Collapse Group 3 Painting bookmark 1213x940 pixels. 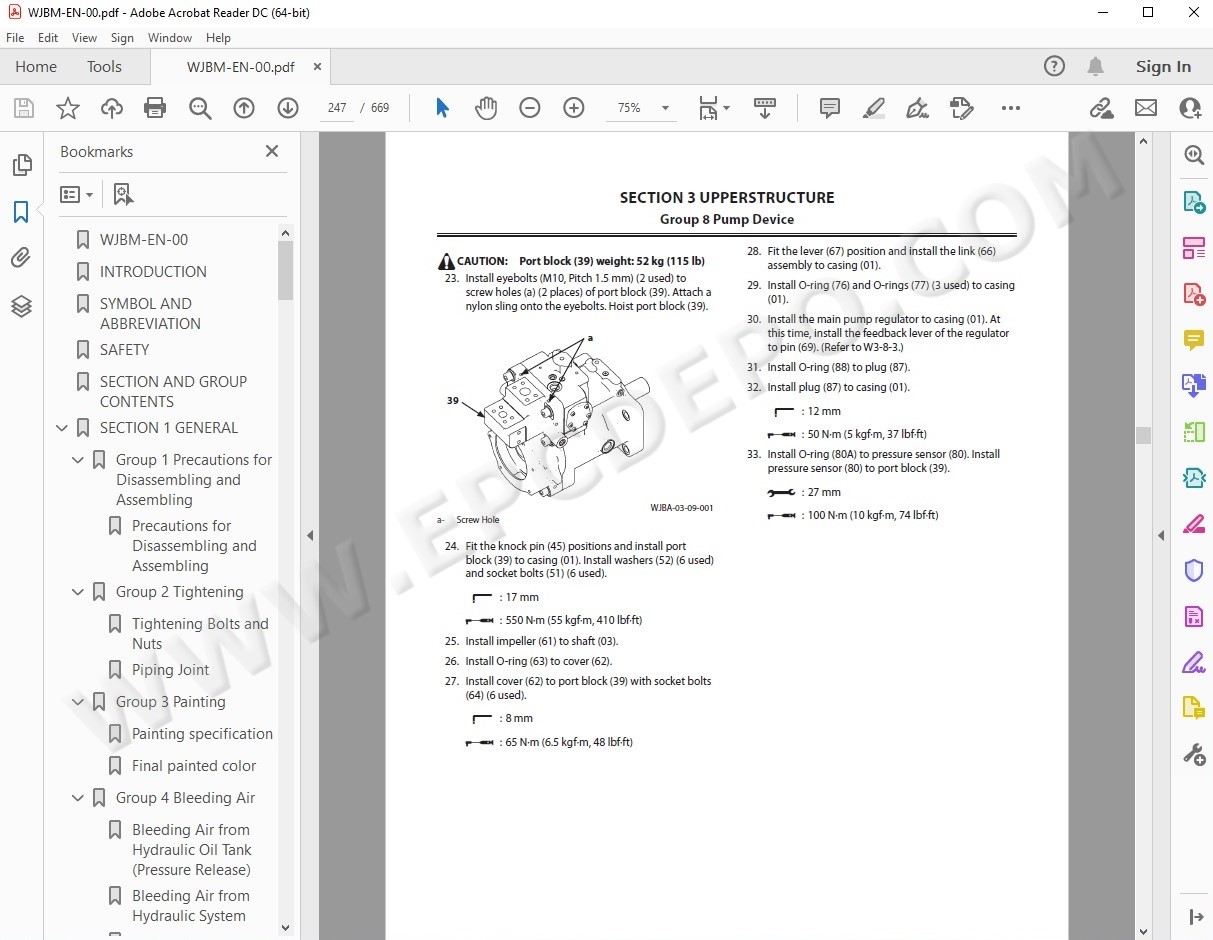tap(78, 702)
